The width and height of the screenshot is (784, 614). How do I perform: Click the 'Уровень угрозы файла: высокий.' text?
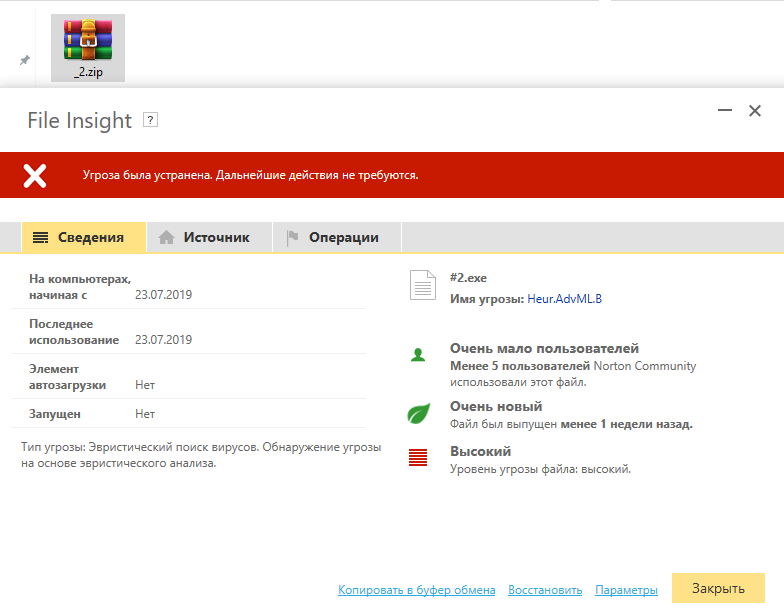click(x=540, y=470)
